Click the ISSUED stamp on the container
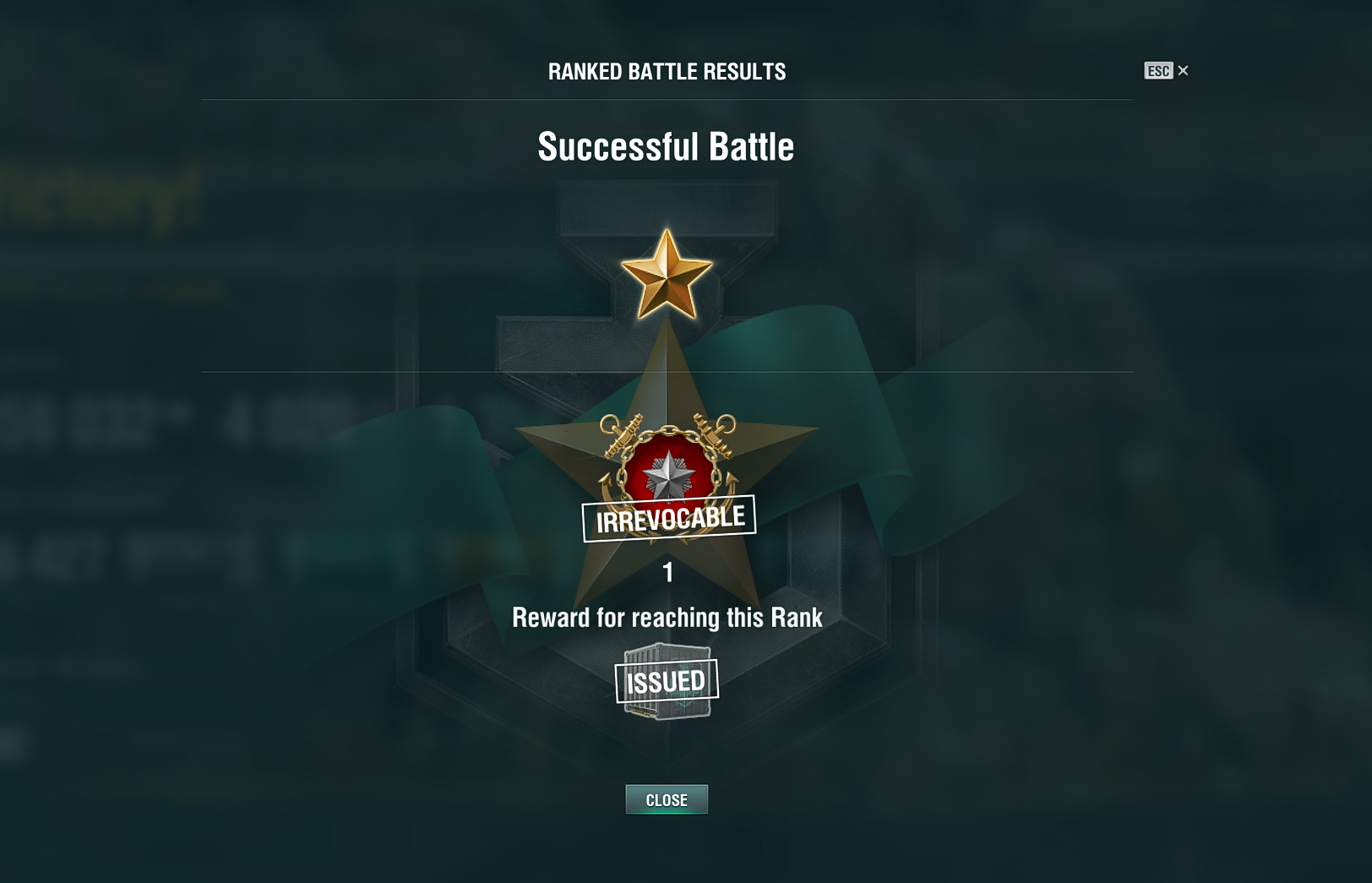The width and height of the screenshot is (1372, 883). tap(667, 681)
